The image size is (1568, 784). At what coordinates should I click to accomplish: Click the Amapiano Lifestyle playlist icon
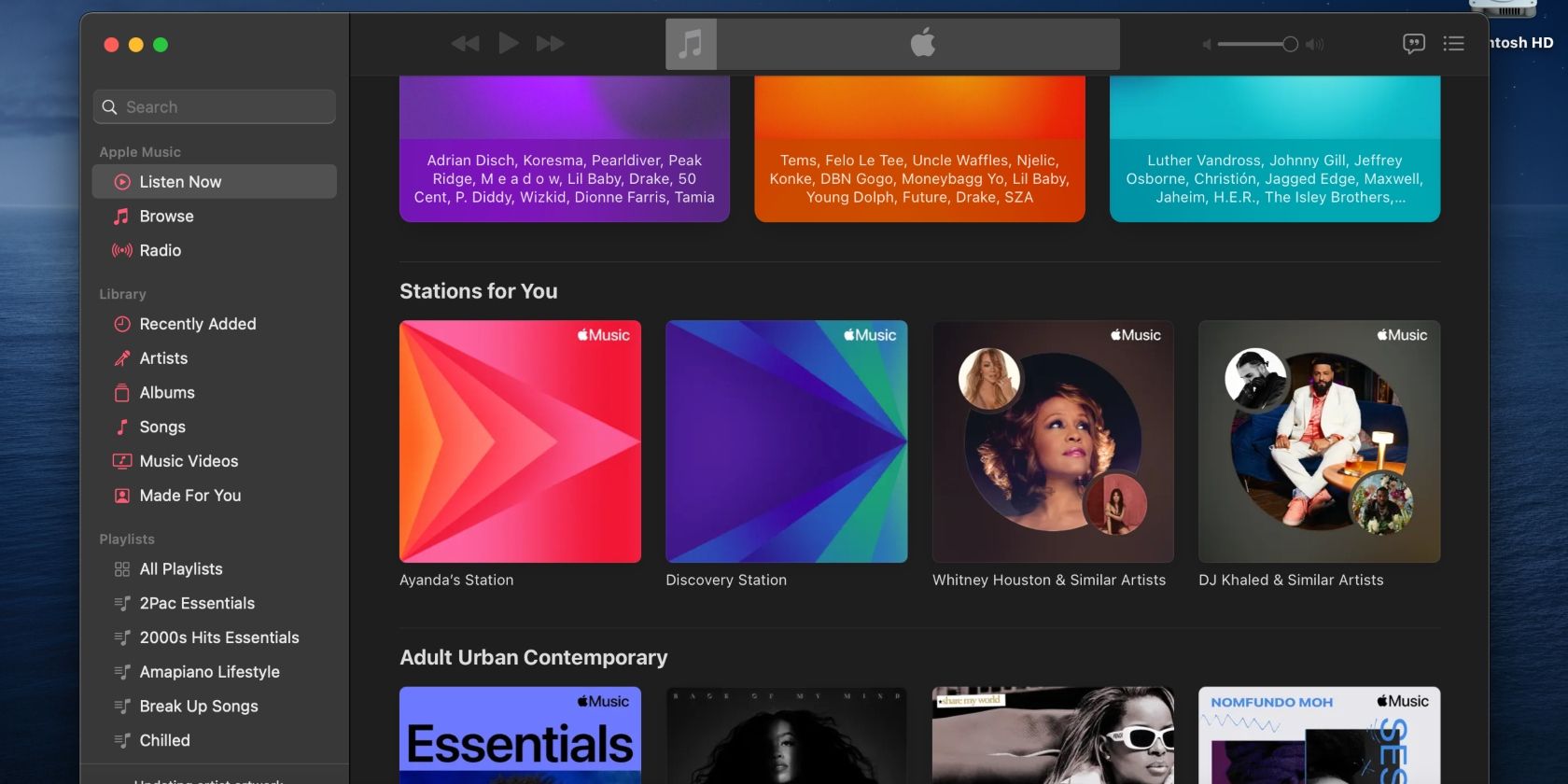click(x=122, y=672)
